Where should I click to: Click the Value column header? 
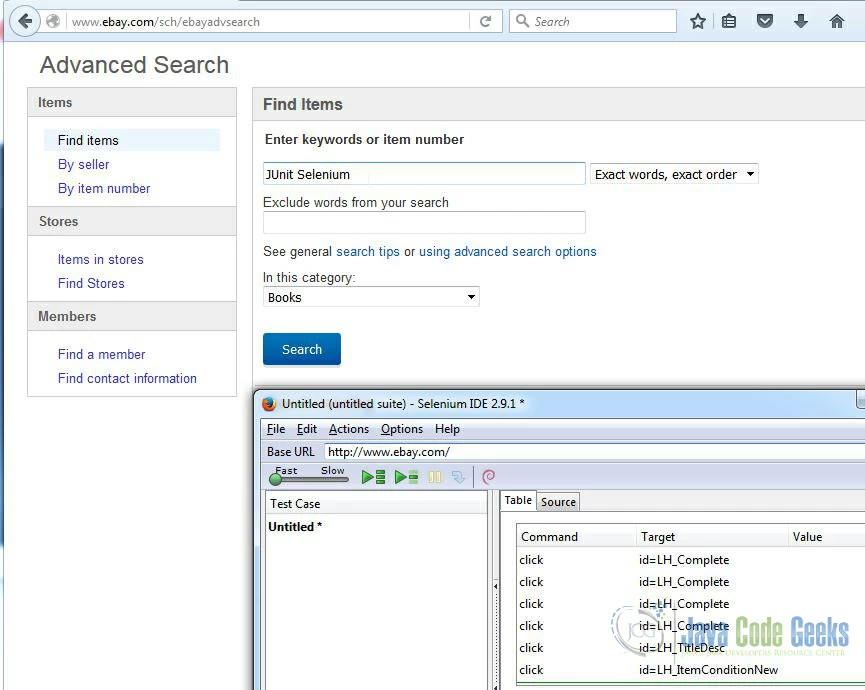tap(826, 537)
